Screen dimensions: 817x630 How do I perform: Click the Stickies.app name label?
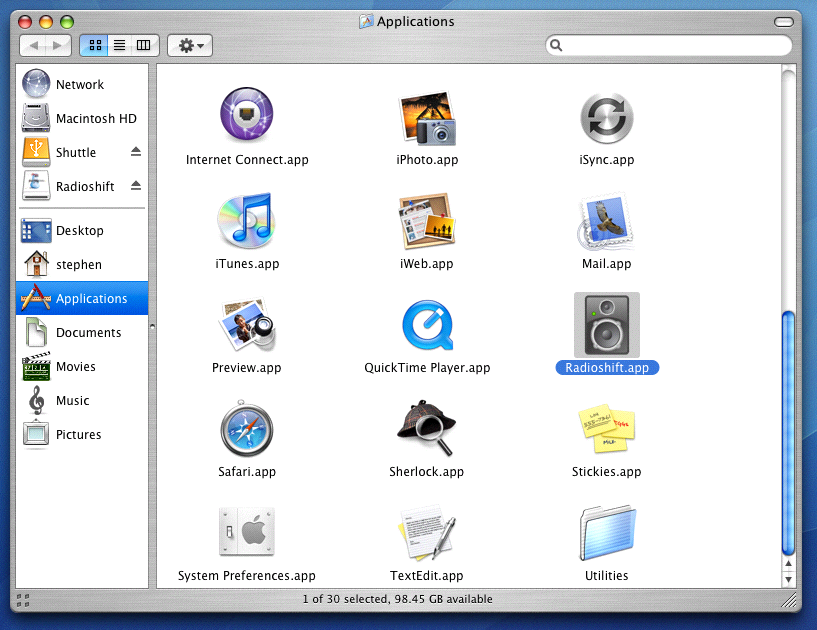tap(606, 472)
